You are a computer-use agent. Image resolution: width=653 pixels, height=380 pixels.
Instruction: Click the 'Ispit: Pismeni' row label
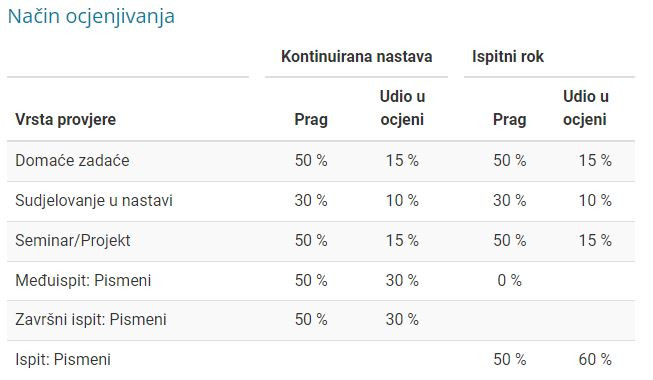[63, 359]
